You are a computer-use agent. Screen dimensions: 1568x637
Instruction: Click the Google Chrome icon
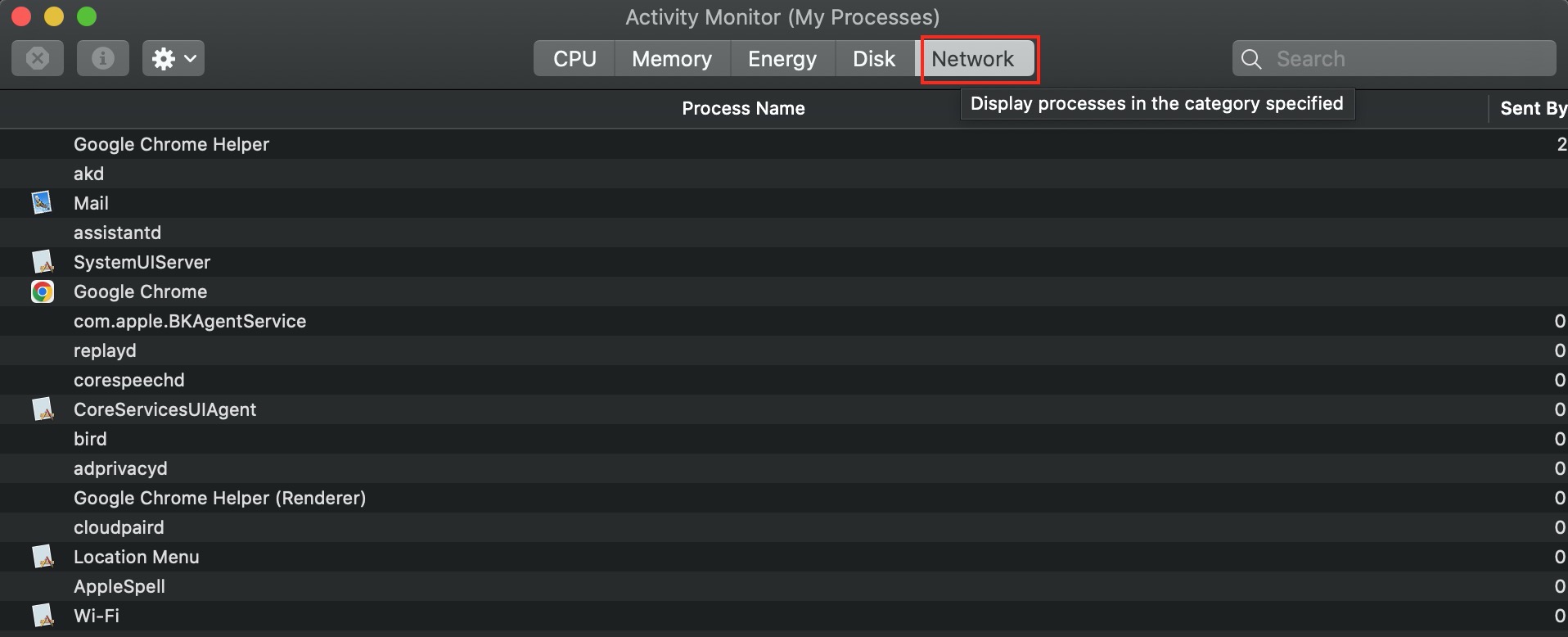[x=43, y=291]
